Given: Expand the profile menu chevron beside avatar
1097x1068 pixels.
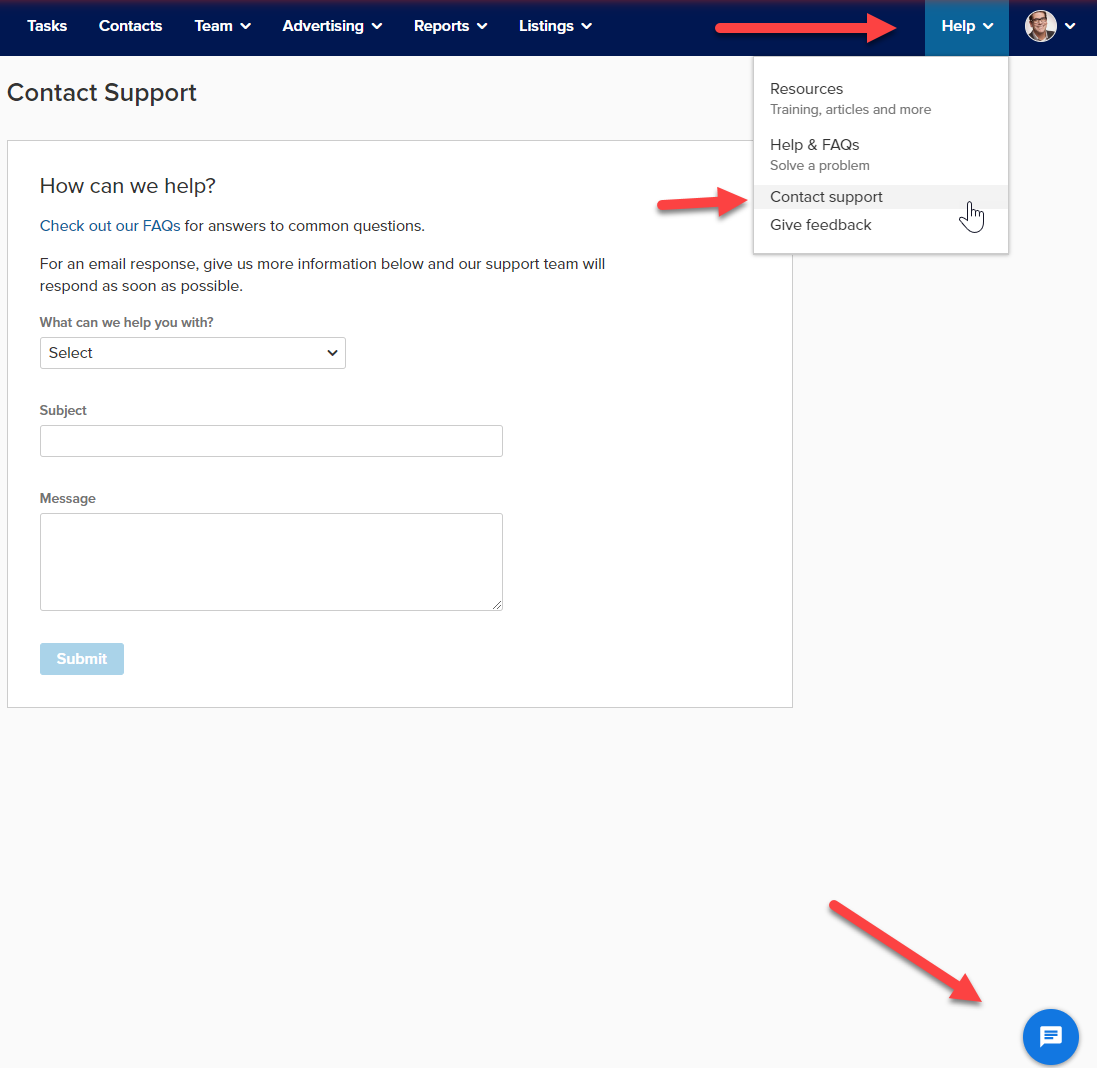Looking at the screenshot, I should [1070, 27].
